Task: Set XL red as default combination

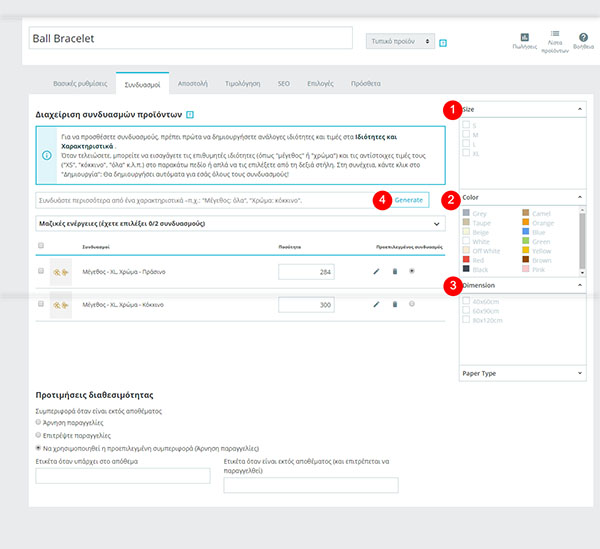Action: point(412,304)
